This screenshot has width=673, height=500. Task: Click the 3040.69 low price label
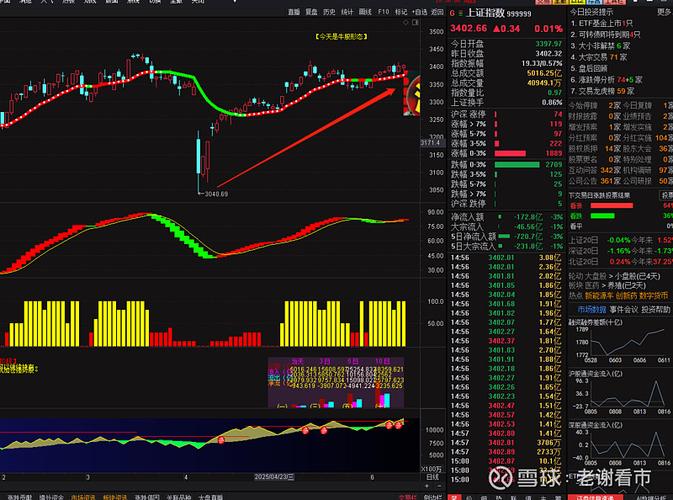point(215,194)
